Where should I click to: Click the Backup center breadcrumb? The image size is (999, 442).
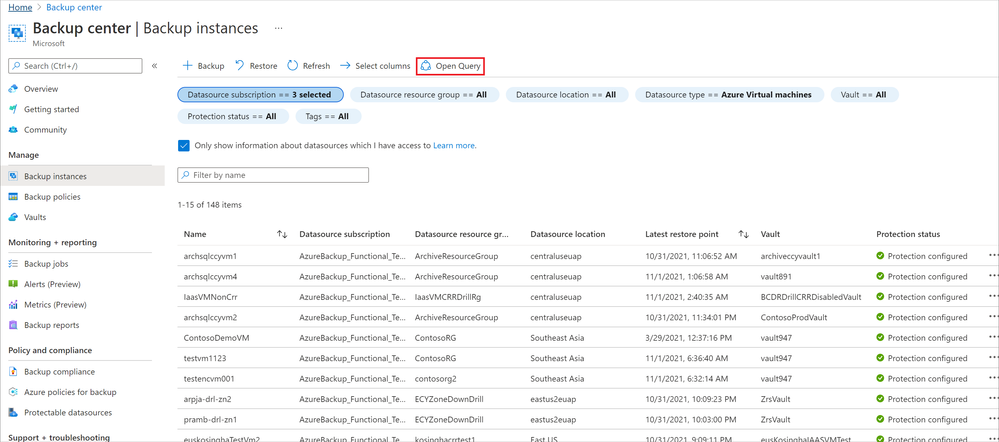[75, 7]
